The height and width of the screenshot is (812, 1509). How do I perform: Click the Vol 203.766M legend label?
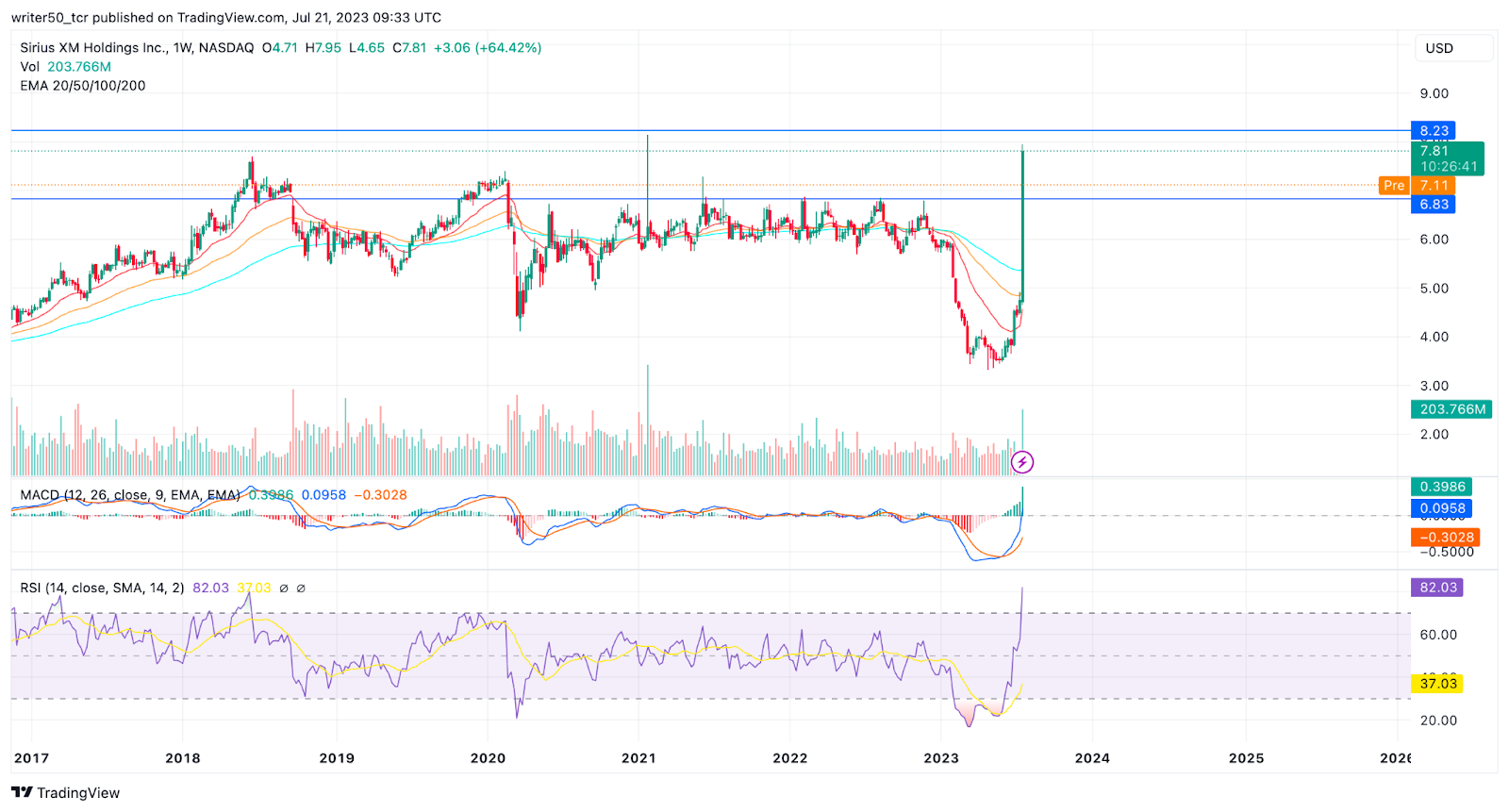point(66,67)
